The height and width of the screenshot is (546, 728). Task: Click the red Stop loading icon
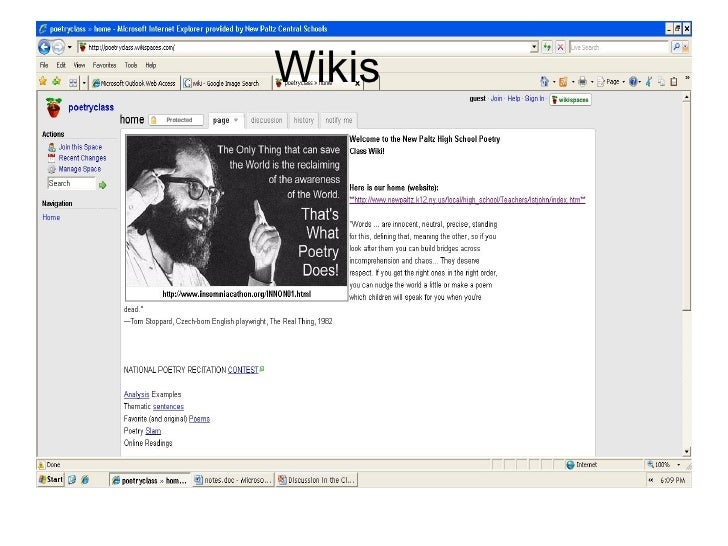pyautogui.click(x=560, y=47)
